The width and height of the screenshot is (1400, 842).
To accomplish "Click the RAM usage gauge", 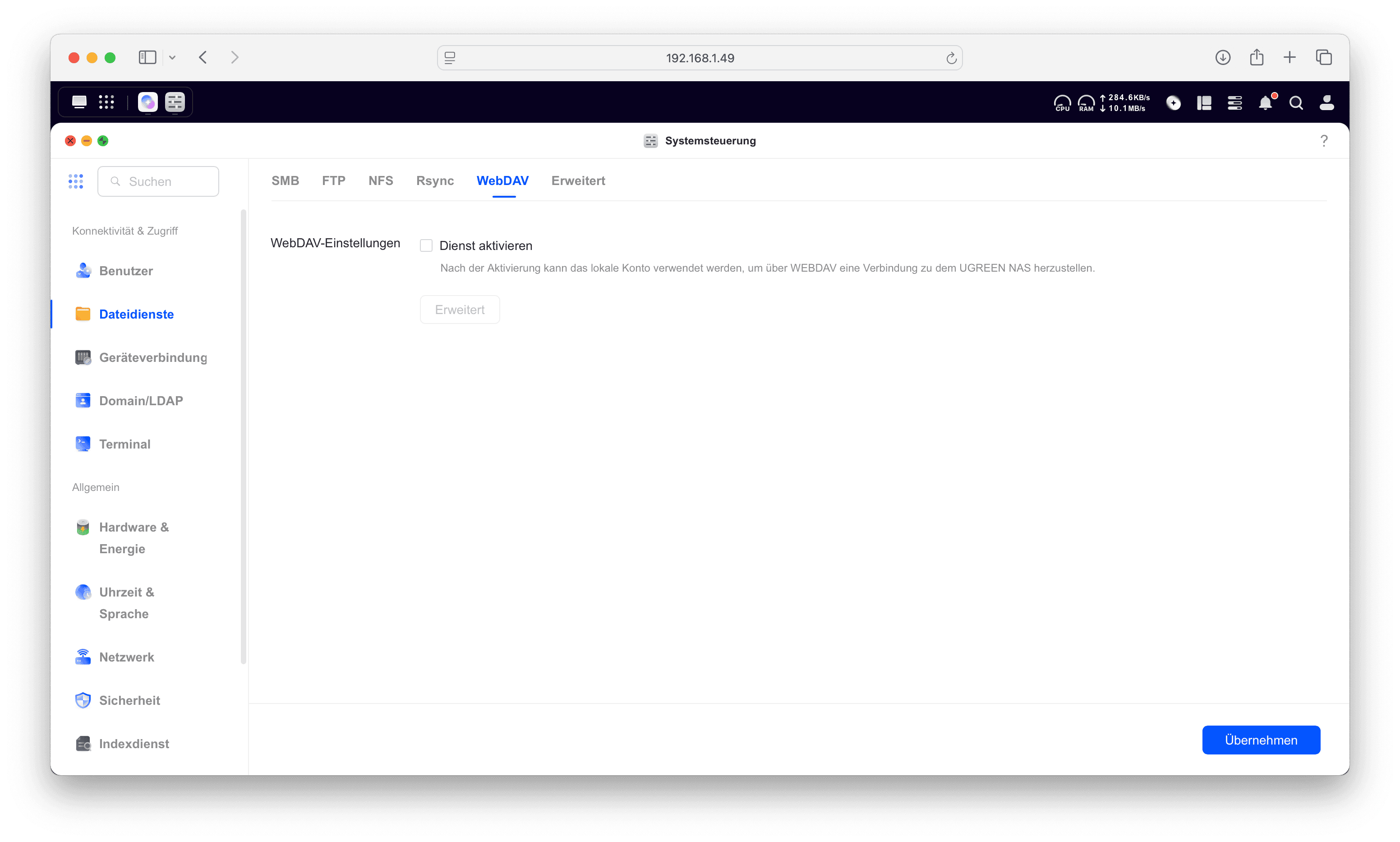I will [1086, 103].
